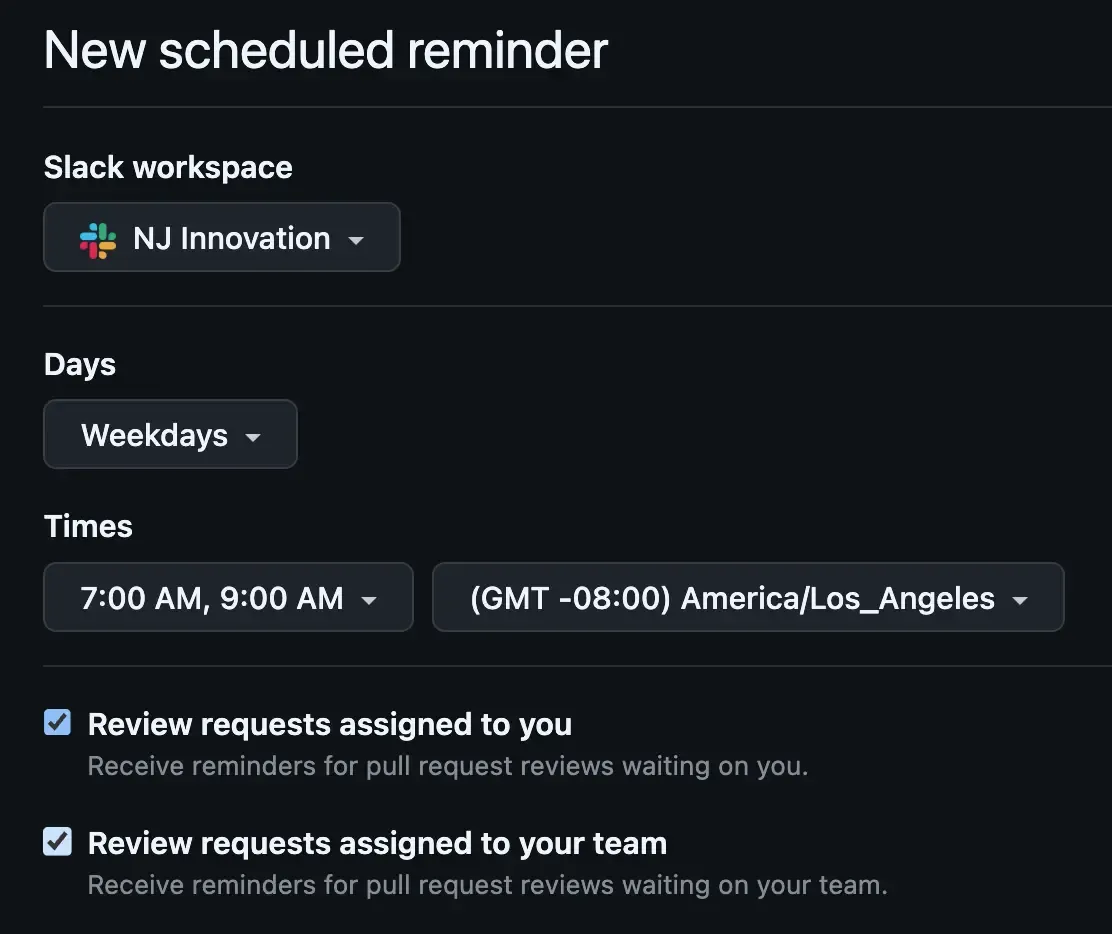Disable Review requests assigned to your team
The width and height of the screenshot is (1112, 934).
click(57, 841)
